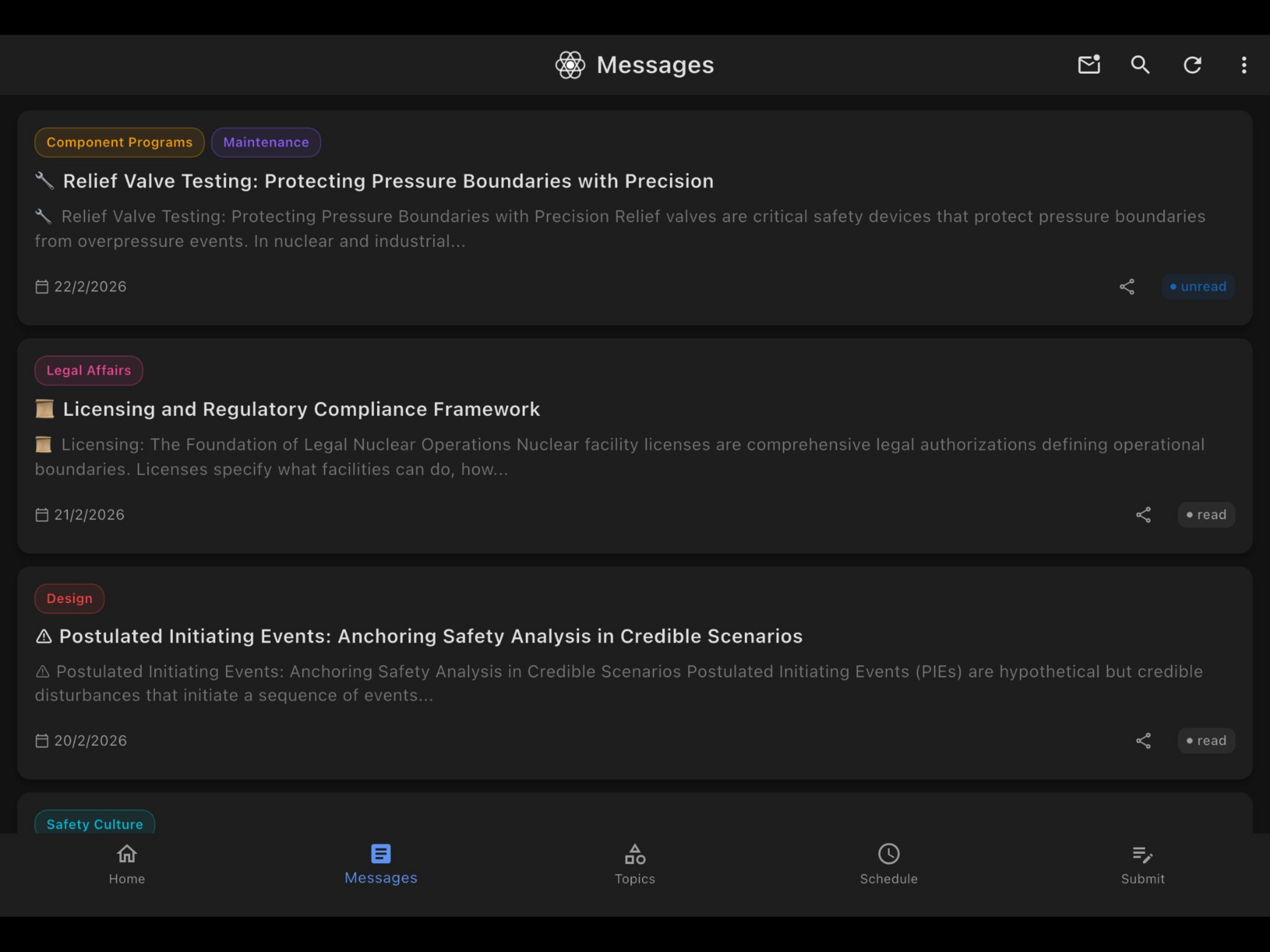The height and width of the screenshot is (952, 1270).
Task: Toggle read status on Postulated Initiating Events message
Action: [1206, 740]
